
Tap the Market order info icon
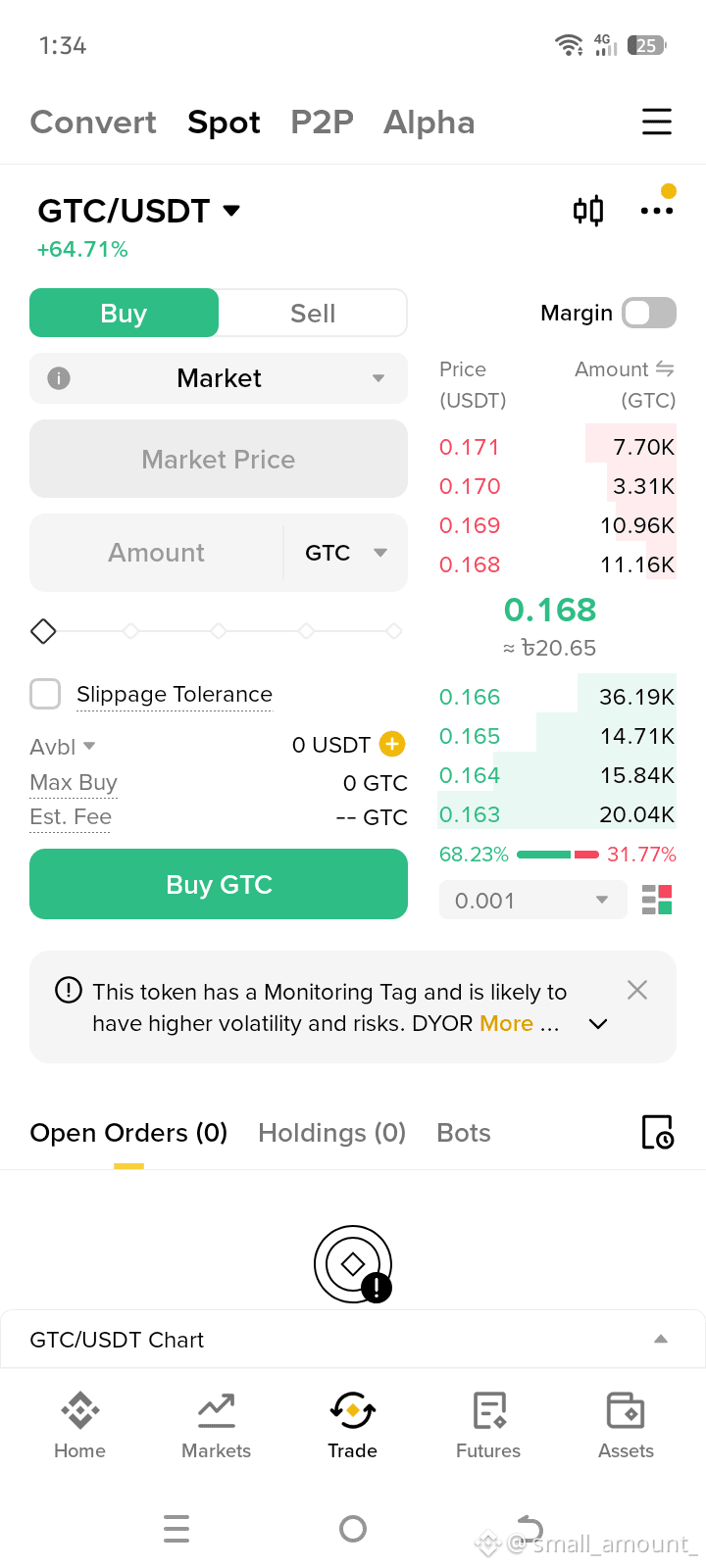tap(59, 378)
